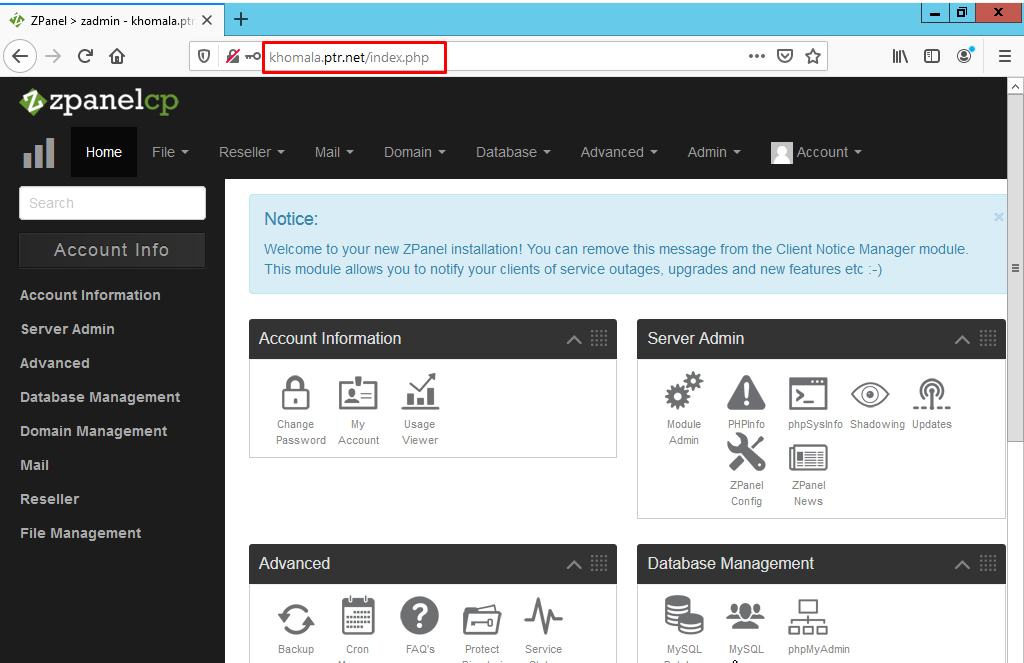This screenshot has height=663, width=1024.
Task: Open the Database dropdown menu
Action: pyautogui.click(x=513, y=152)
